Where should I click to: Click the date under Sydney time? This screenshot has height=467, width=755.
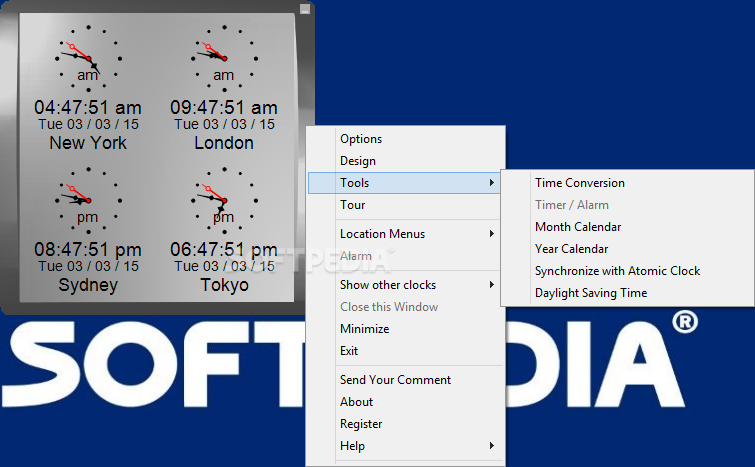89,266
